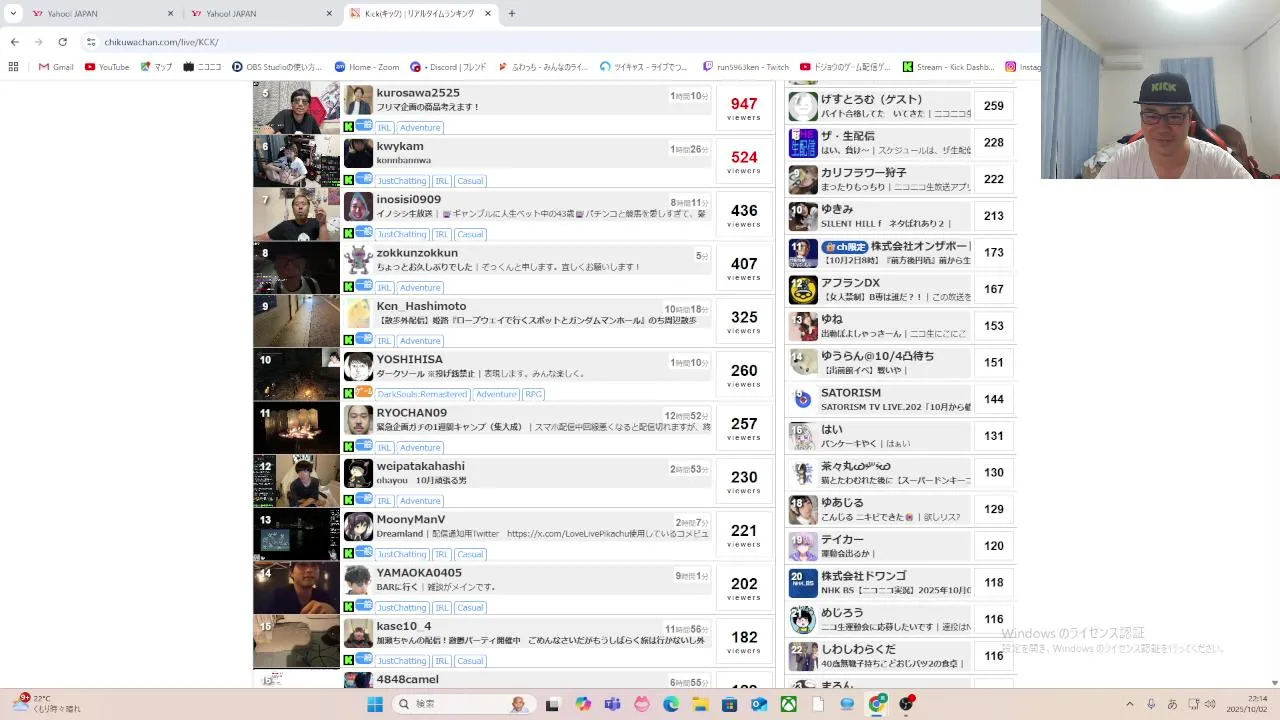Open File Explorer from taskbar
Screen dimensions: 1280x720
click(700, 704)
